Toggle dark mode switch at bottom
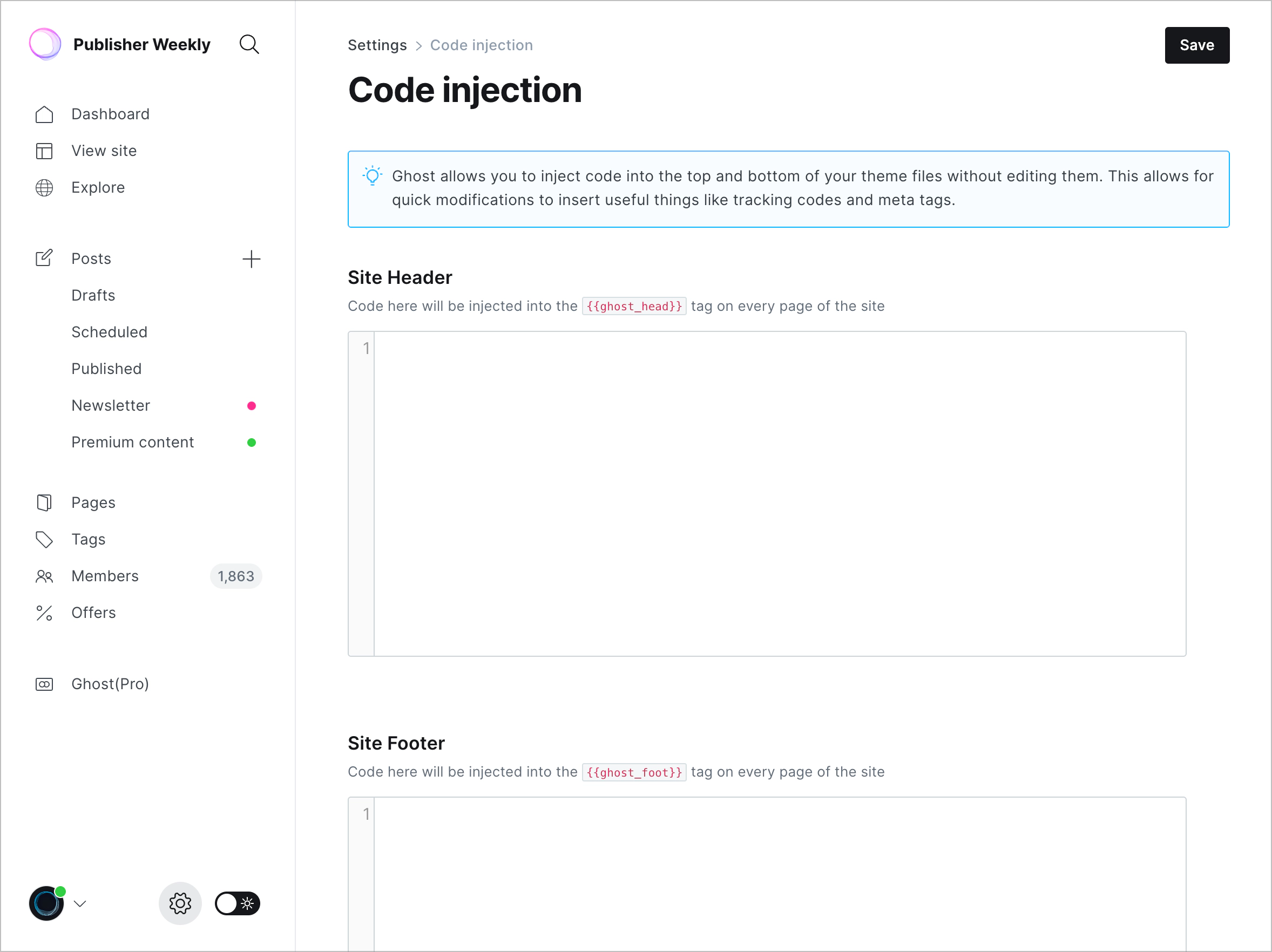Screen dimensions: 1272x952 click(238, 903)
